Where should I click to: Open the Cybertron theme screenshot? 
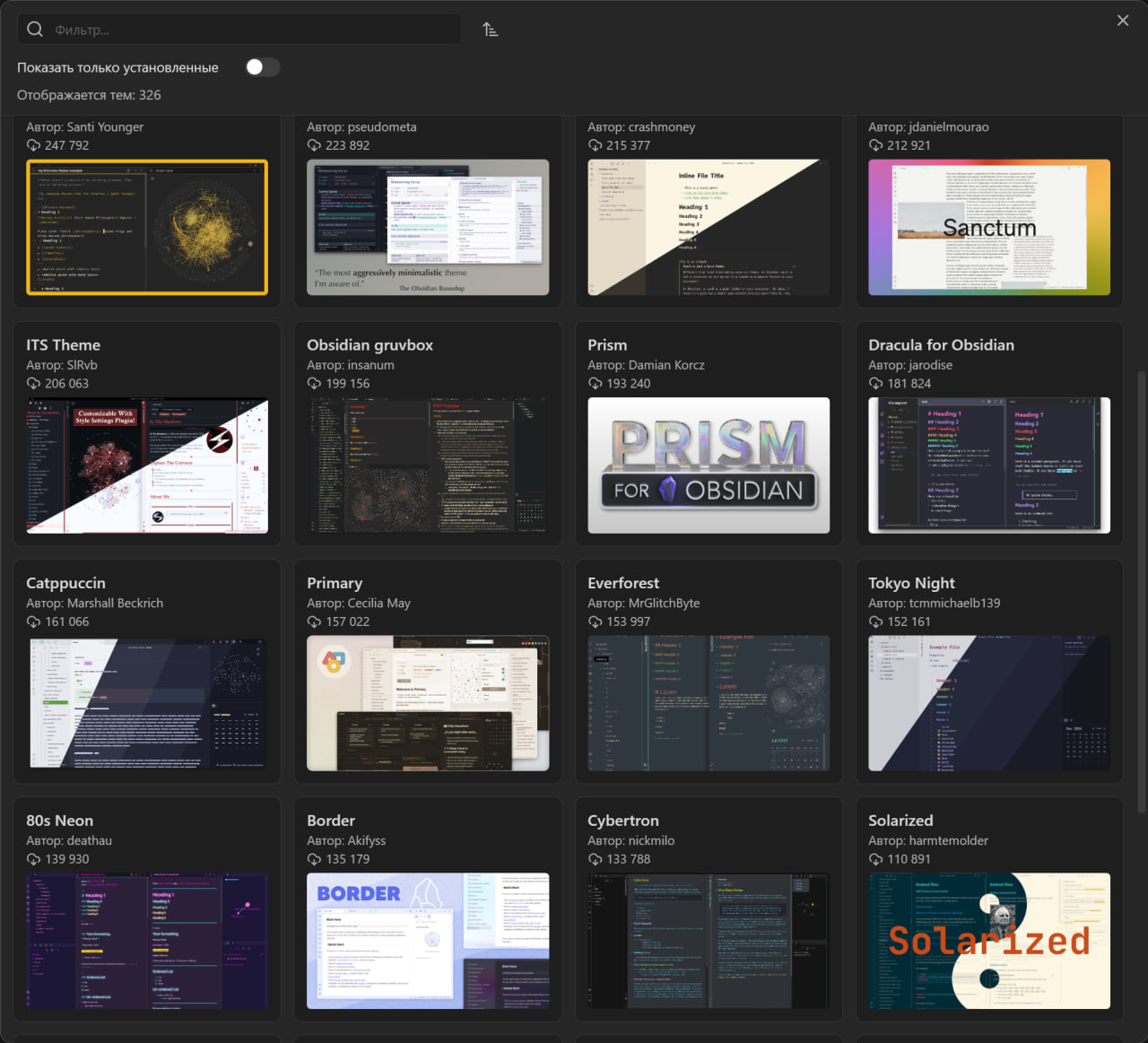tap(709, 941)
